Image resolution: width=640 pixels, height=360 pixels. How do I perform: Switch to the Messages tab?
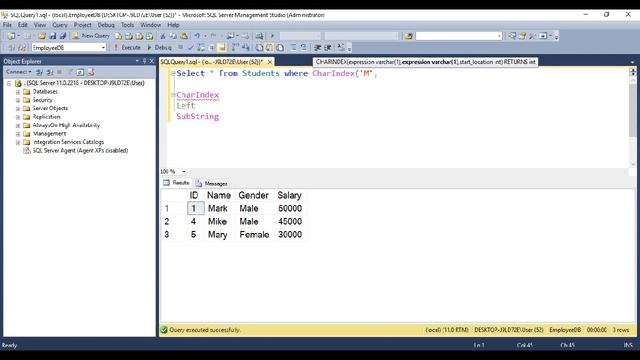[211, 183]
